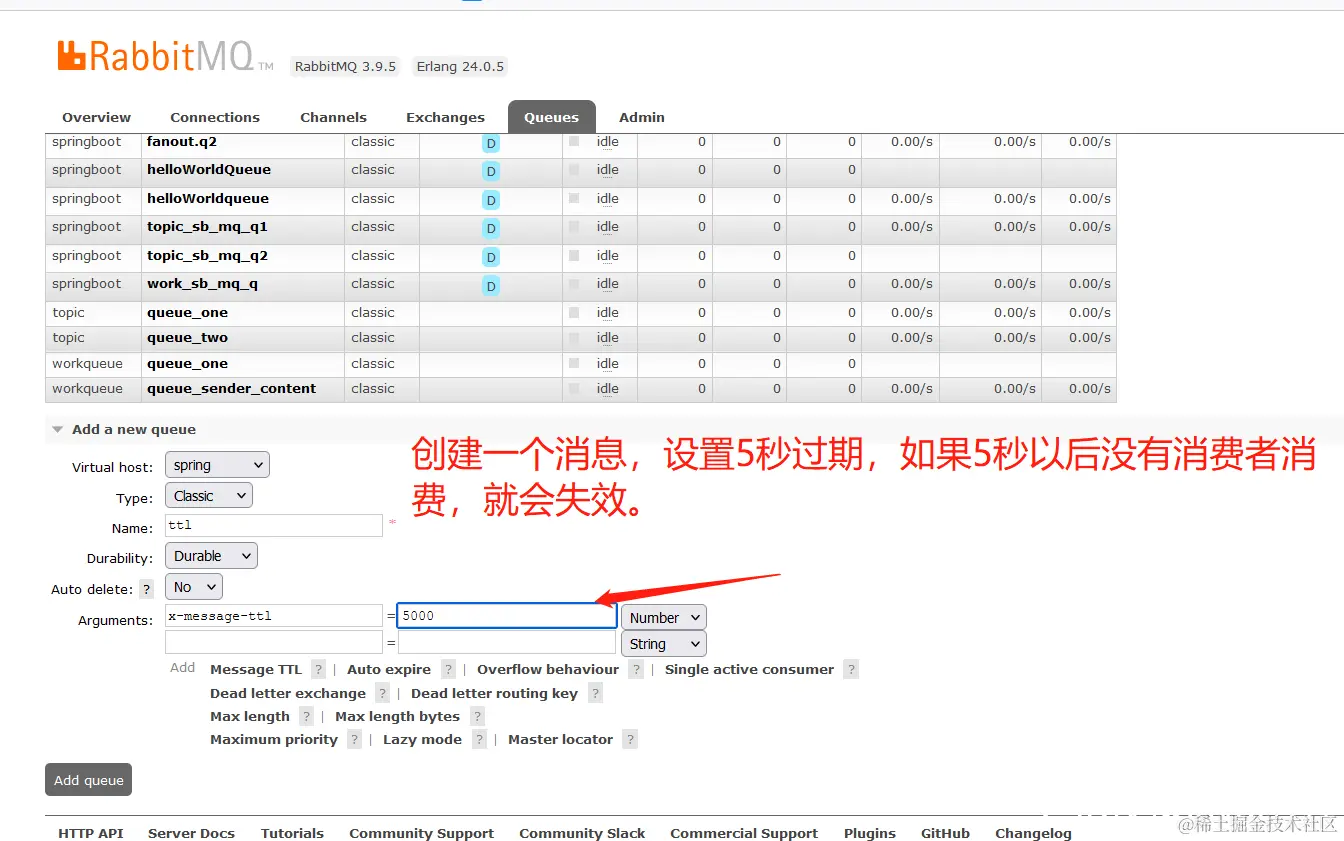1344x841 pixels.
Task: Insert the Single active consumer argument shortcut
Action: click(x=749, y=669)
